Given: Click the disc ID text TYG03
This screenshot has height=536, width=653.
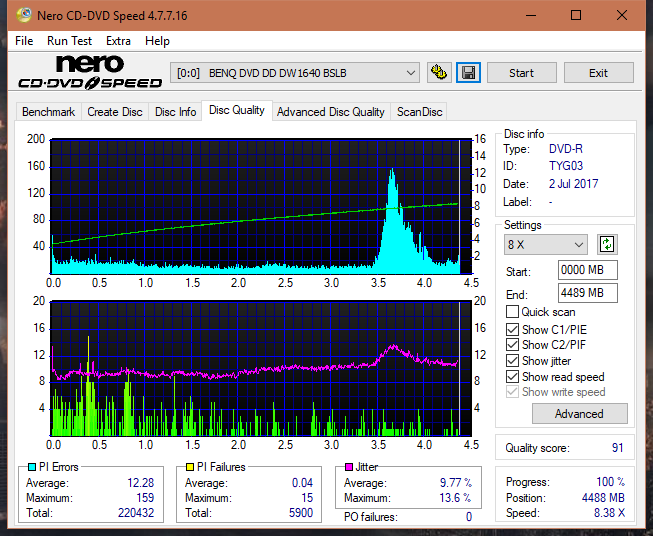Looking at the screenshot, I should [566, 166].
